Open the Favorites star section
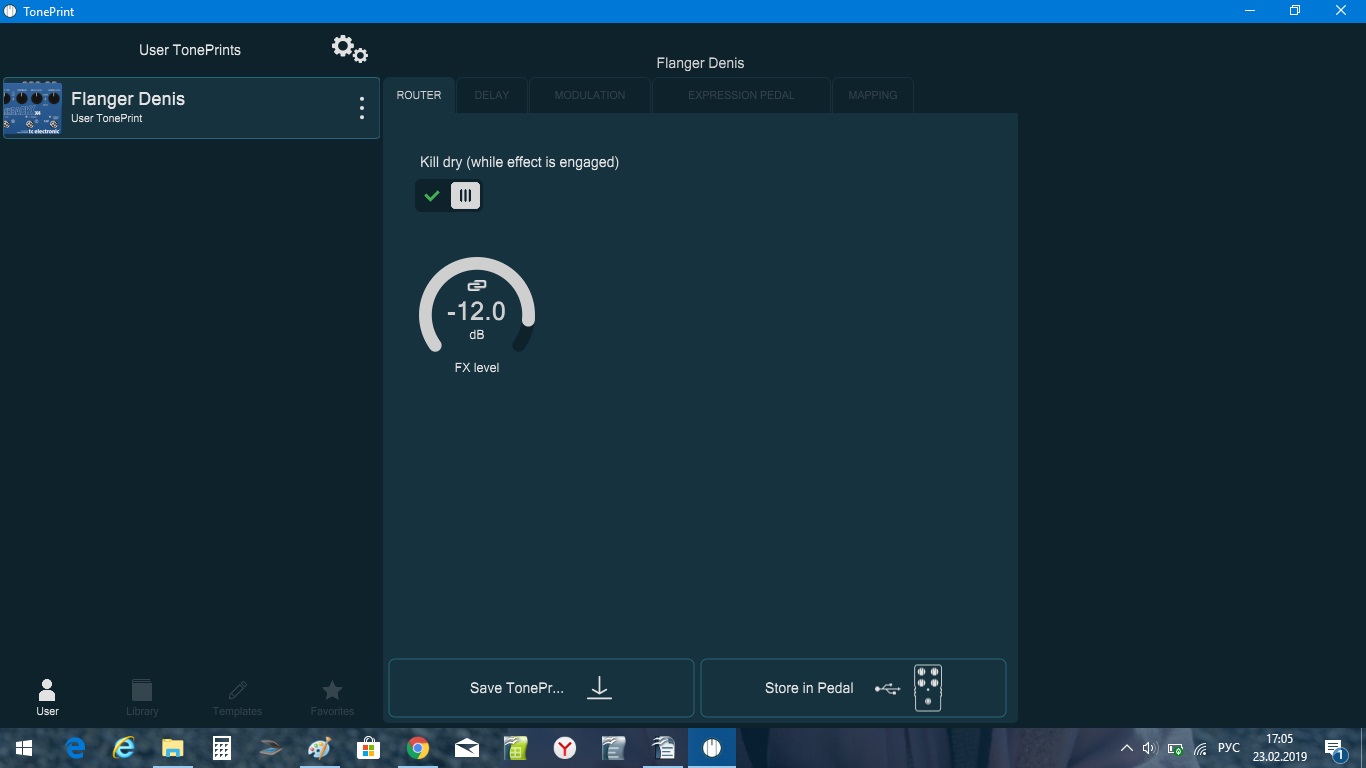This screenshot has width=1366, height=768. pyautogui.click(x=332, y=698)
